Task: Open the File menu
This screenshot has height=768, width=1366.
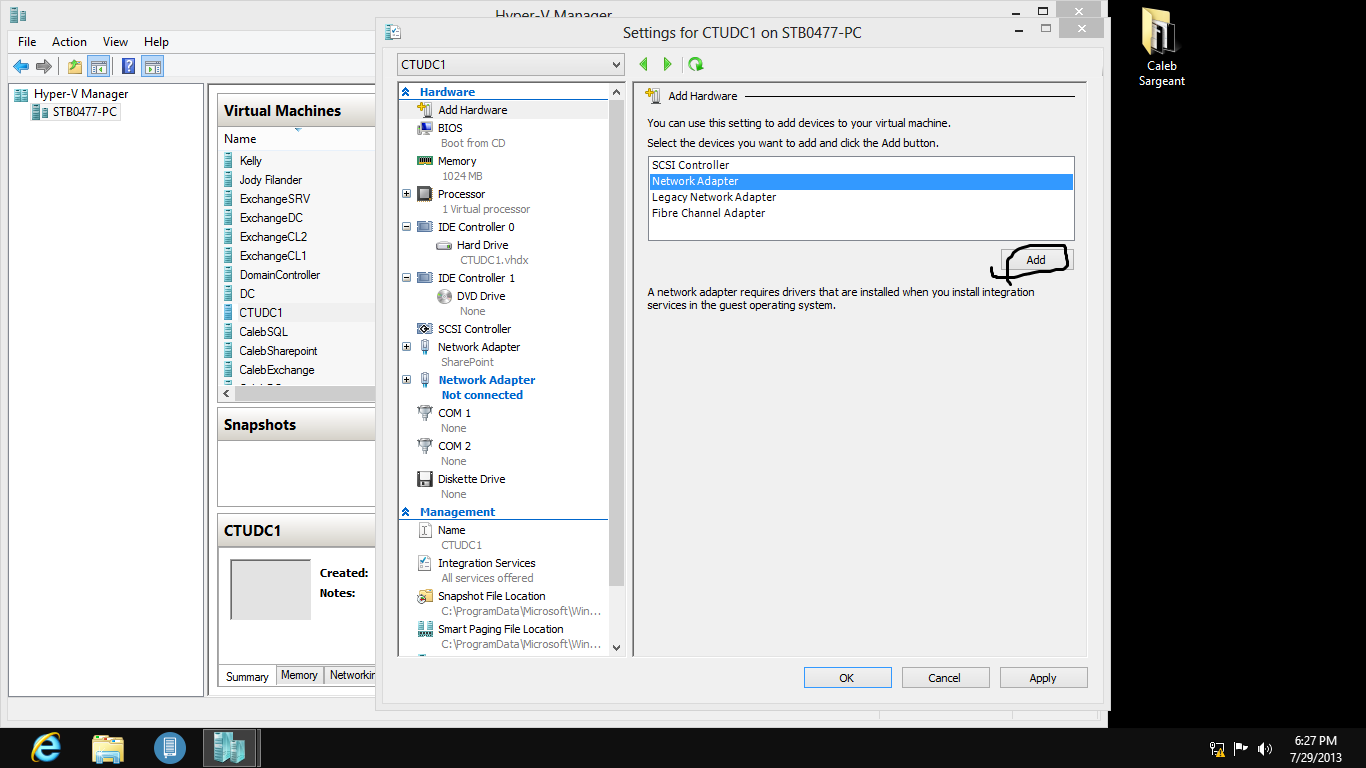Action: tap(27, 42)
